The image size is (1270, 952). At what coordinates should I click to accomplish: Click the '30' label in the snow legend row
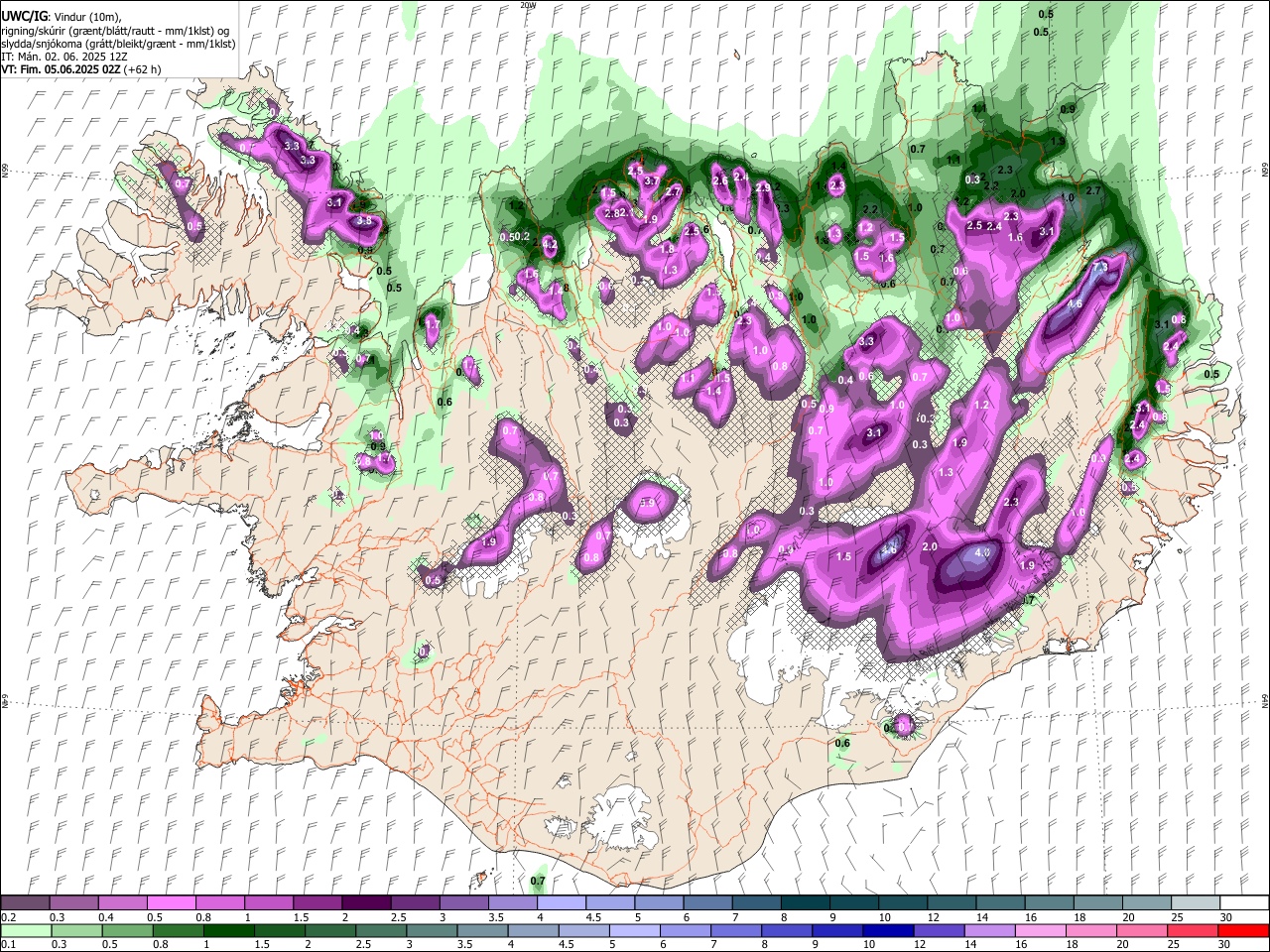click(1224, 917)
